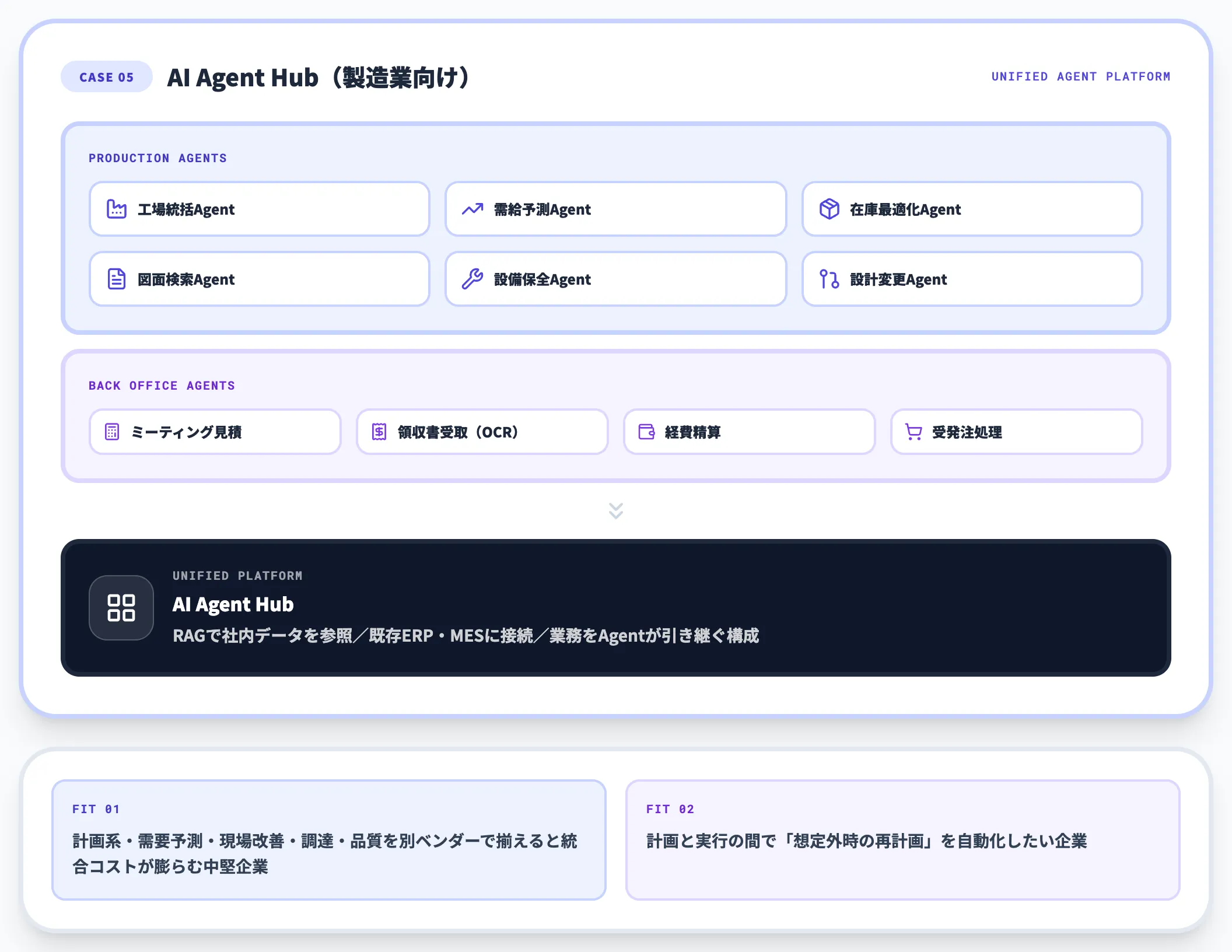
Task: Click the UNIFIED PLATFORM label in dark banner
Action: [x=237, y=576]
